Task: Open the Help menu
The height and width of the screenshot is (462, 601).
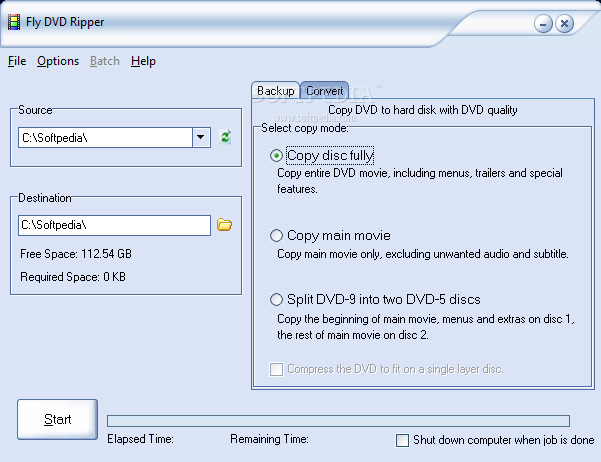Action: tap(143, 61)
